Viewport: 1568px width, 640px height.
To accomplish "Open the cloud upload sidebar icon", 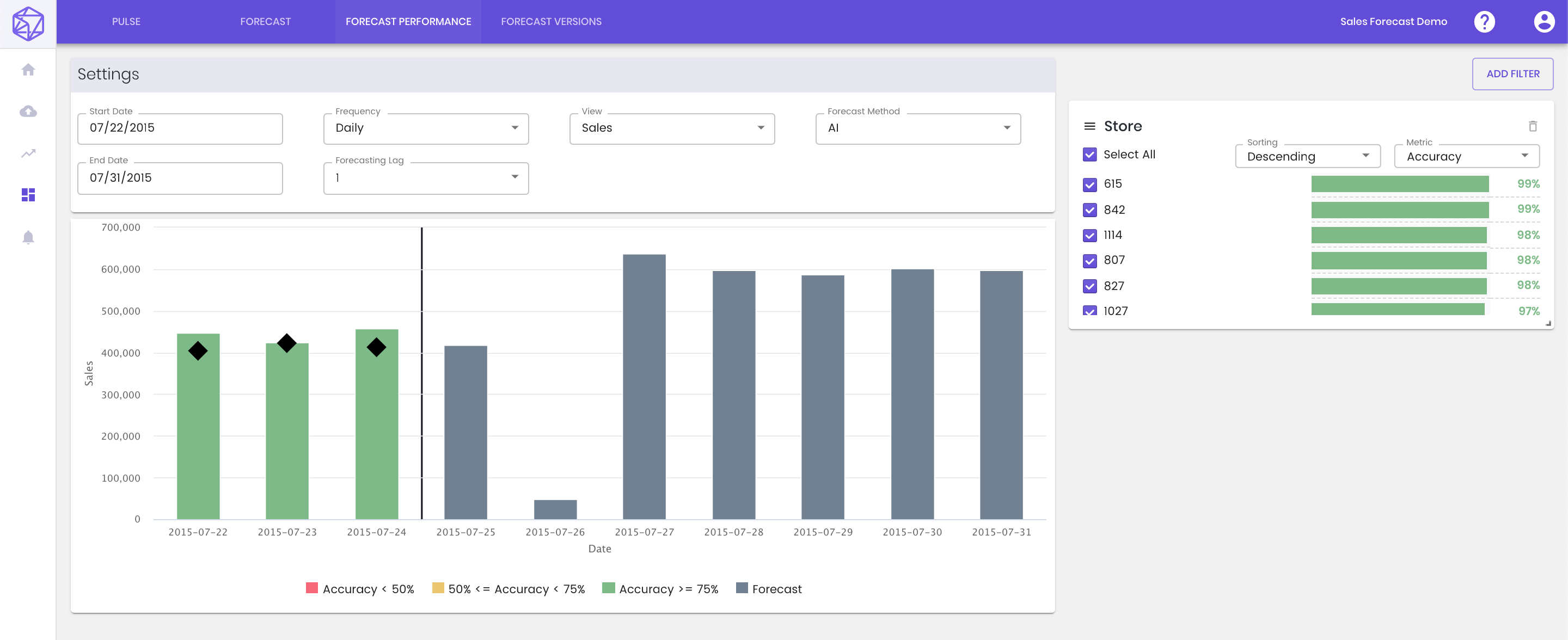I will click(28, 112).
